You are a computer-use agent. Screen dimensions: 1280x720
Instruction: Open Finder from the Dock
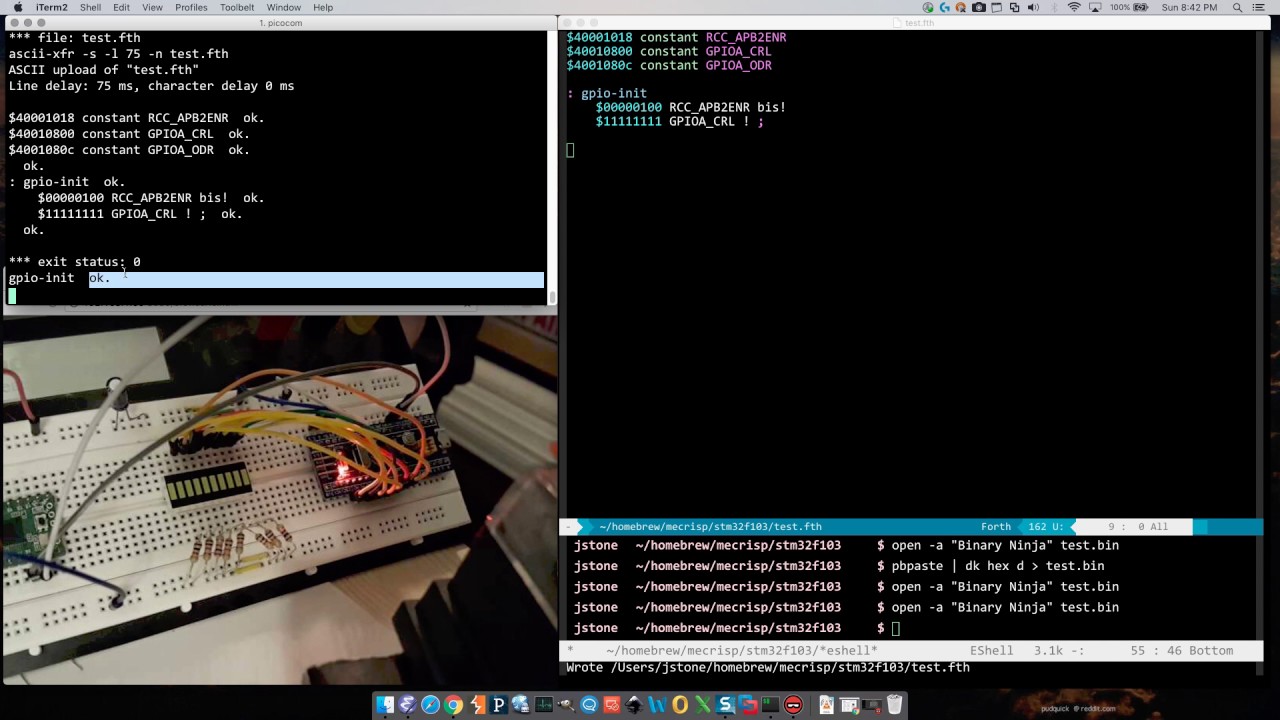click(x=386, y=705)
